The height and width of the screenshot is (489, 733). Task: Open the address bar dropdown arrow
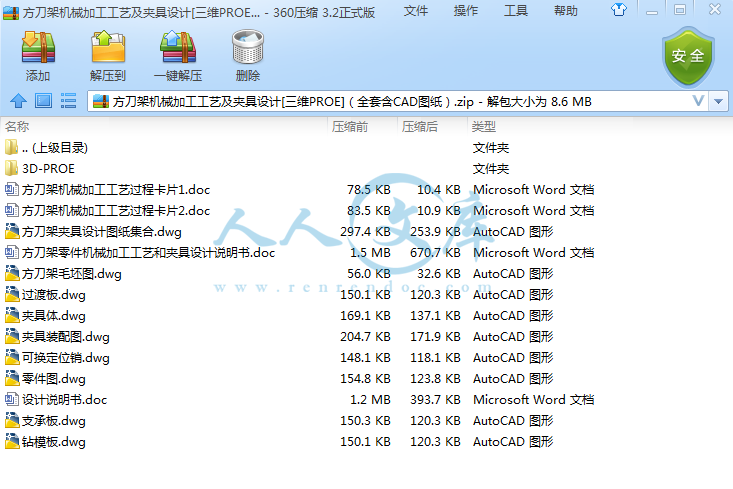719,101
